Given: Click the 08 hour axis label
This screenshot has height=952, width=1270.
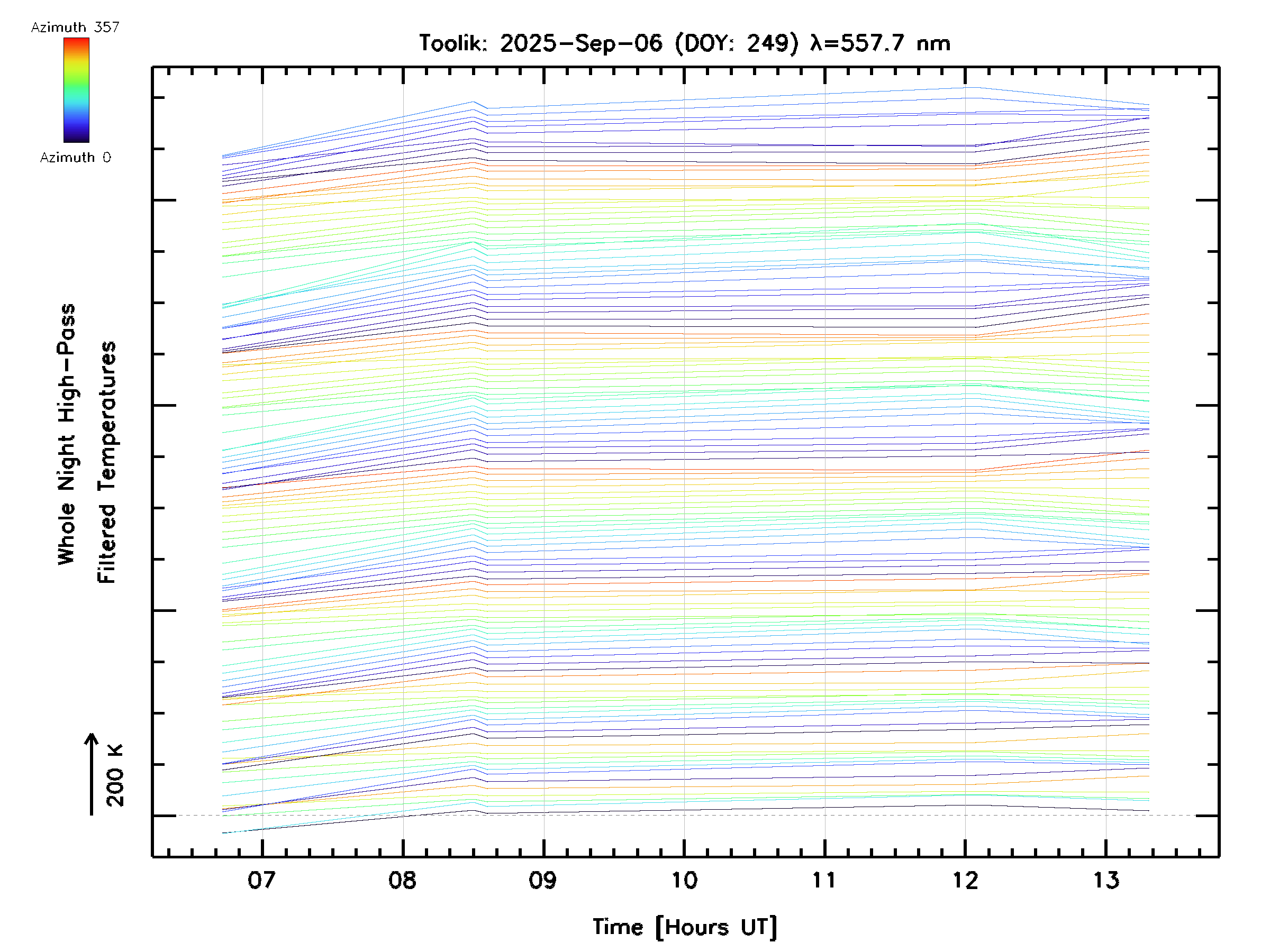Looking at the screenshot, I should tap(403, 880).
